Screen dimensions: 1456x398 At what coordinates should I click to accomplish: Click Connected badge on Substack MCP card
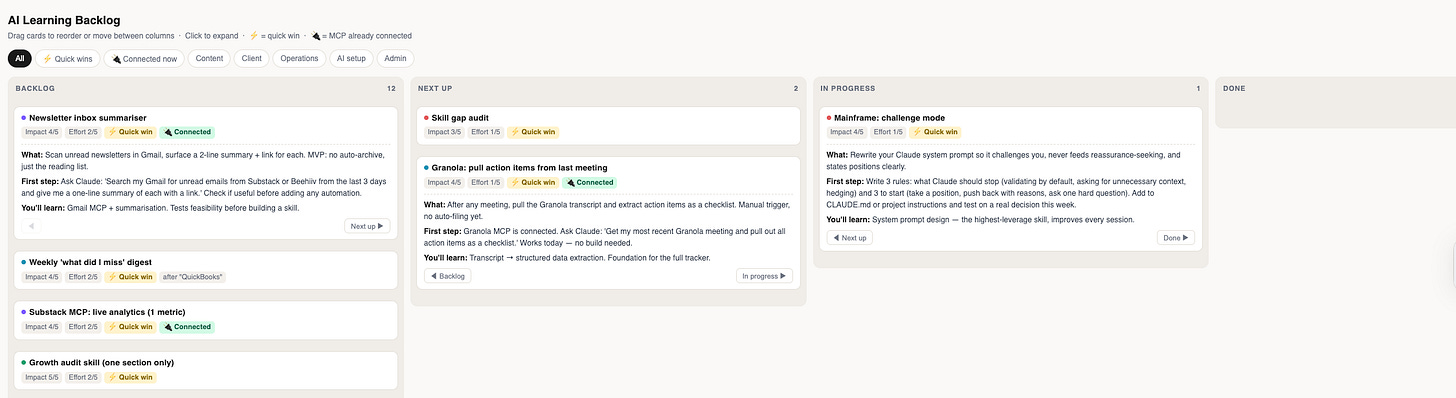click(187, 327)
